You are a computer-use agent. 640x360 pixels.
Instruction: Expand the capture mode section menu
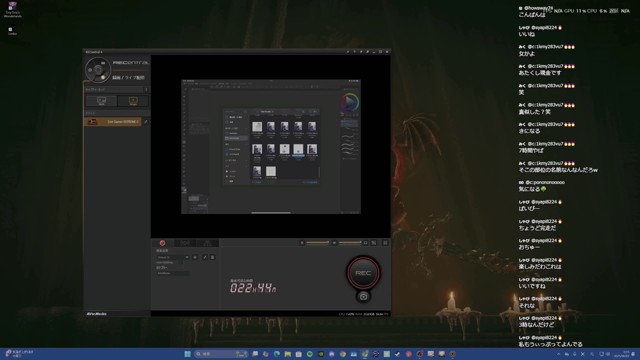(146, 89)
